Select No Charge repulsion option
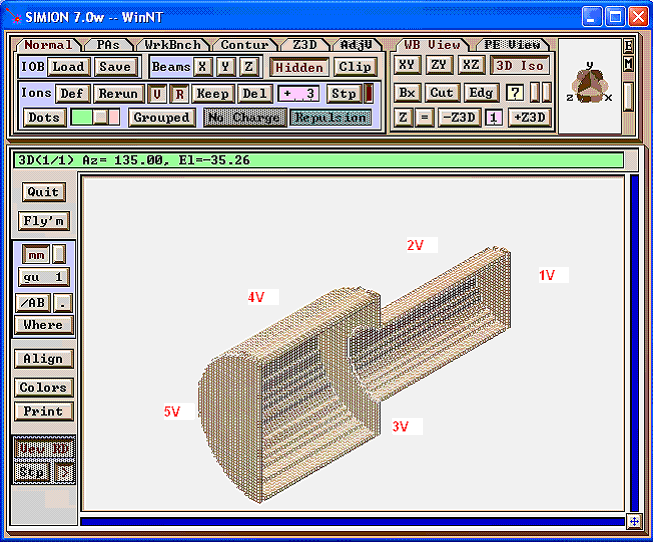The height and width of the screenshot is (542, 653). tap(244, 118)
